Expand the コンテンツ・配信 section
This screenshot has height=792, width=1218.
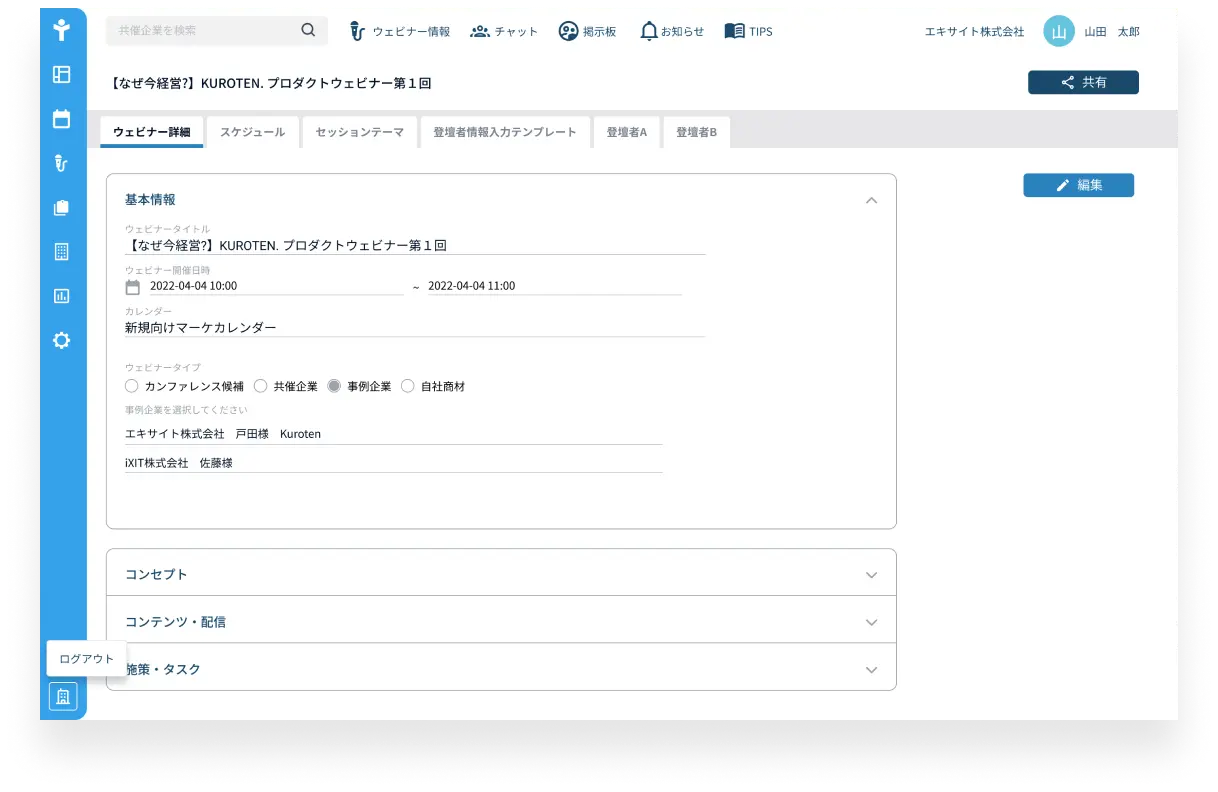(x=871, y=622)
